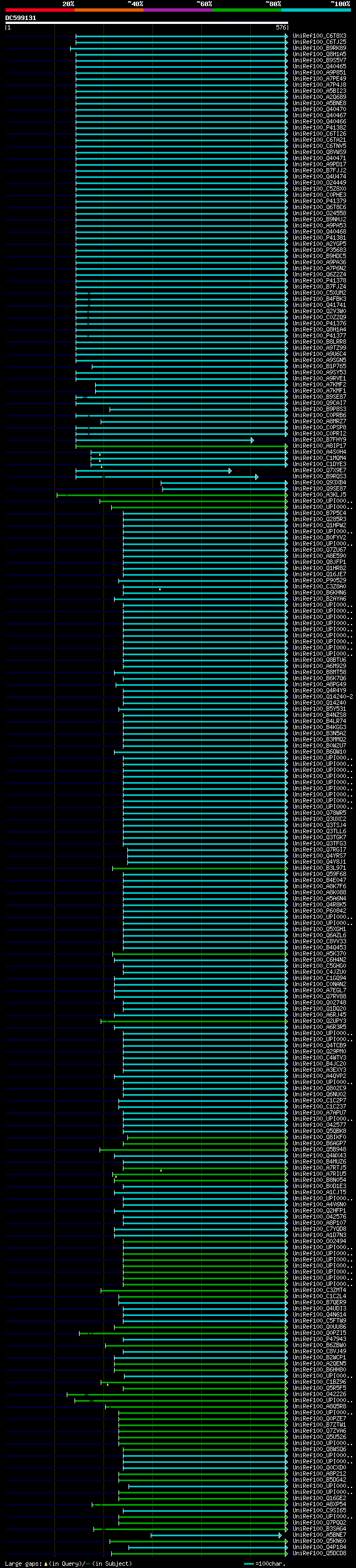Select label UniRef100_A8MRZ7

[319, 421]
